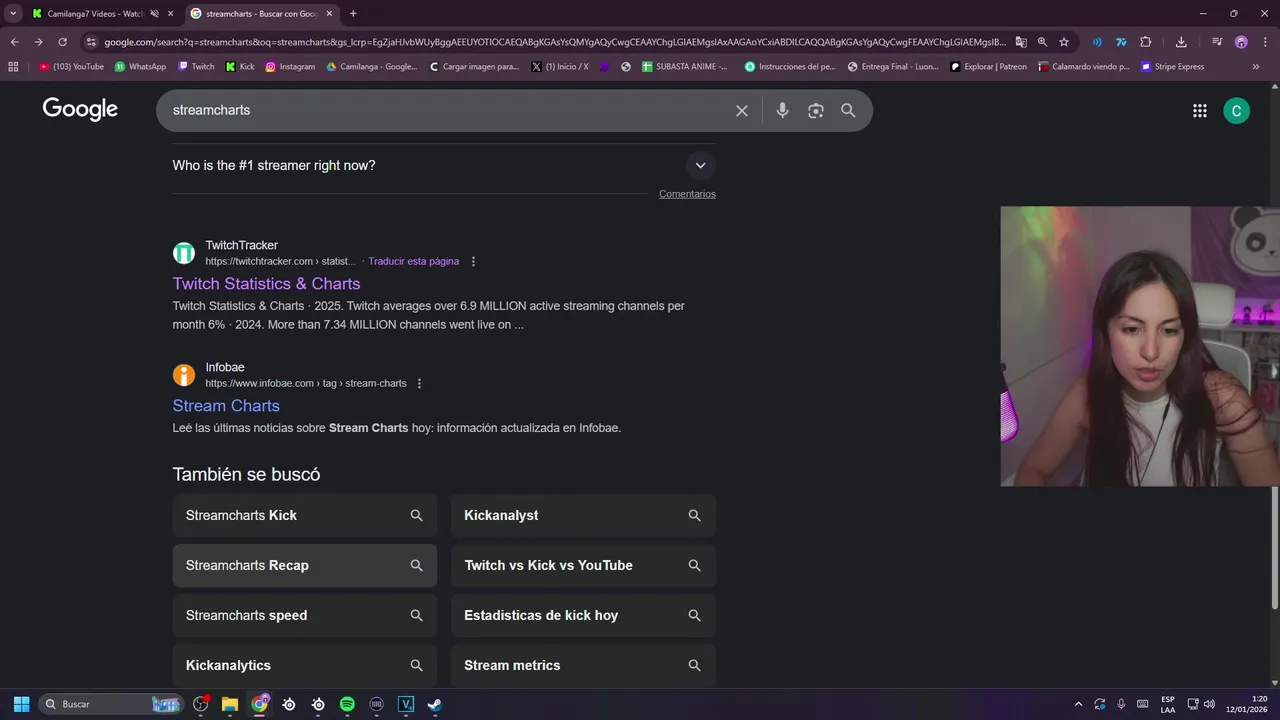Open the Explorar | Patreon bookmark
Image resolution: width=1280 pixels, height=720 pixels.
(988, 67)
